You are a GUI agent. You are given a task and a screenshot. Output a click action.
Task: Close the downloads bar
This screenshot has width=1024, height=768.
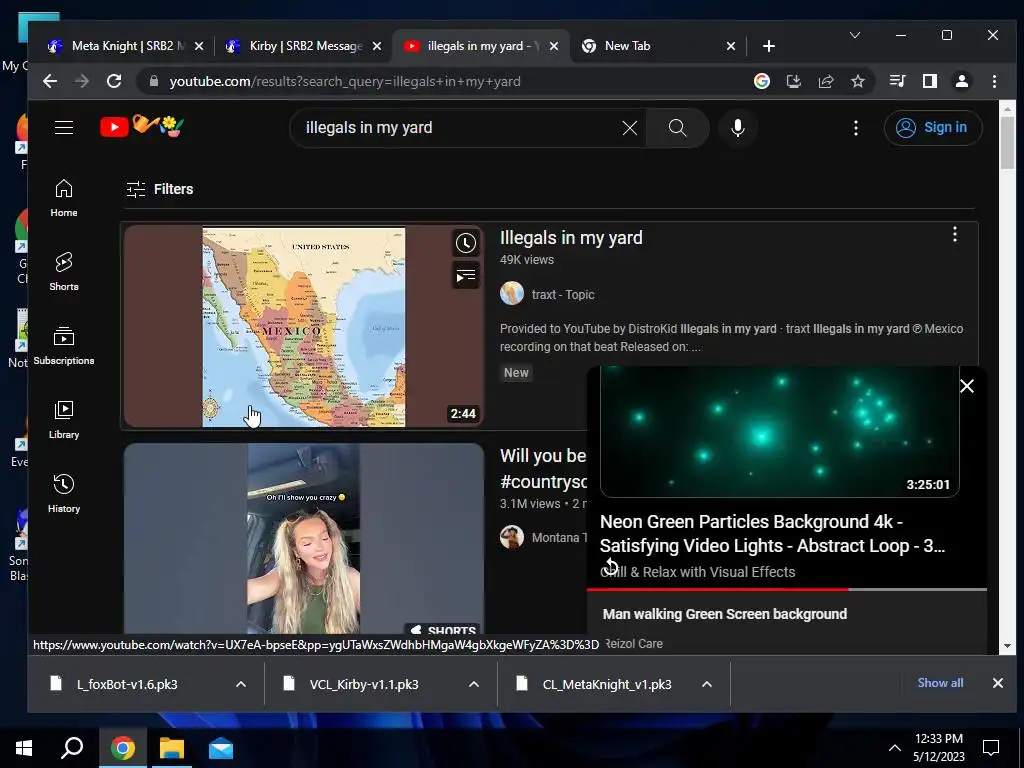[998, 683]
